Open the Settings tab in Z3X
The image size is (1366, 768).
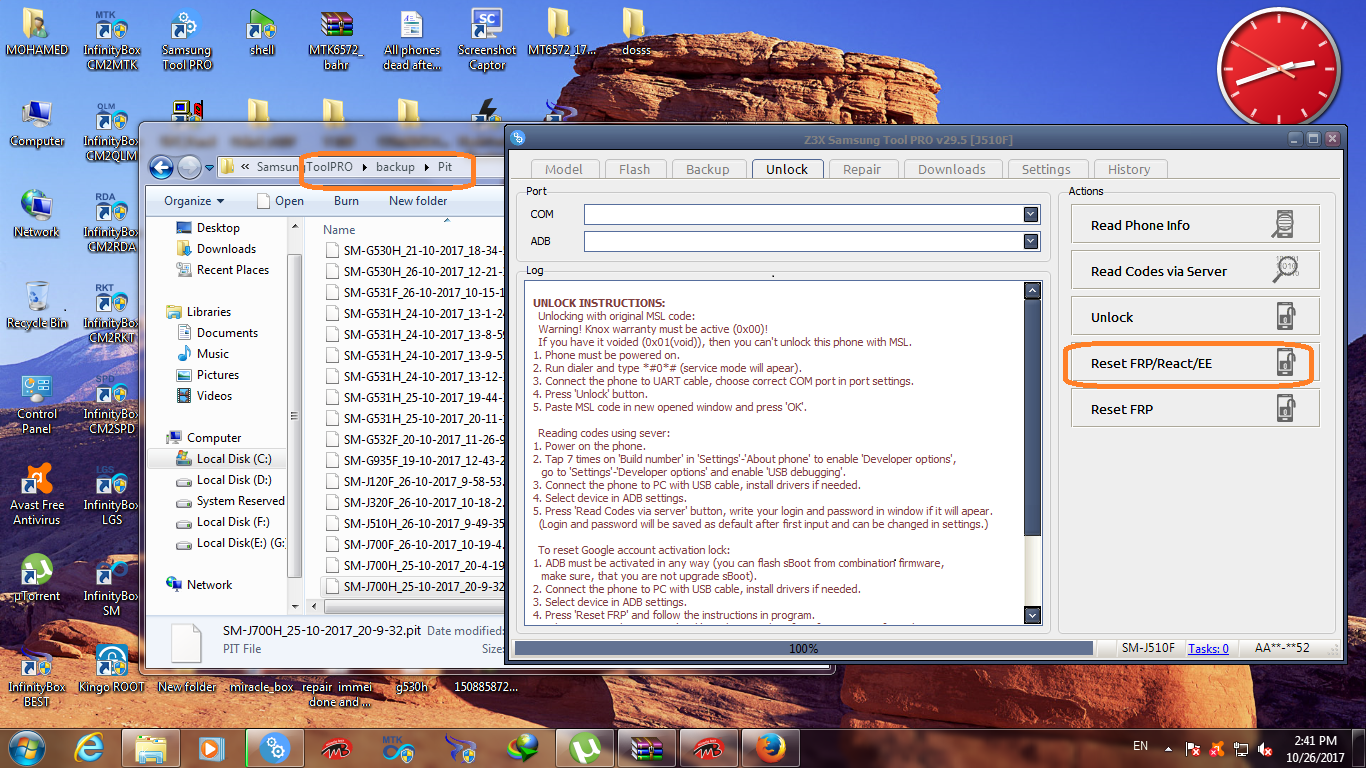click(x=1046, y=169)
